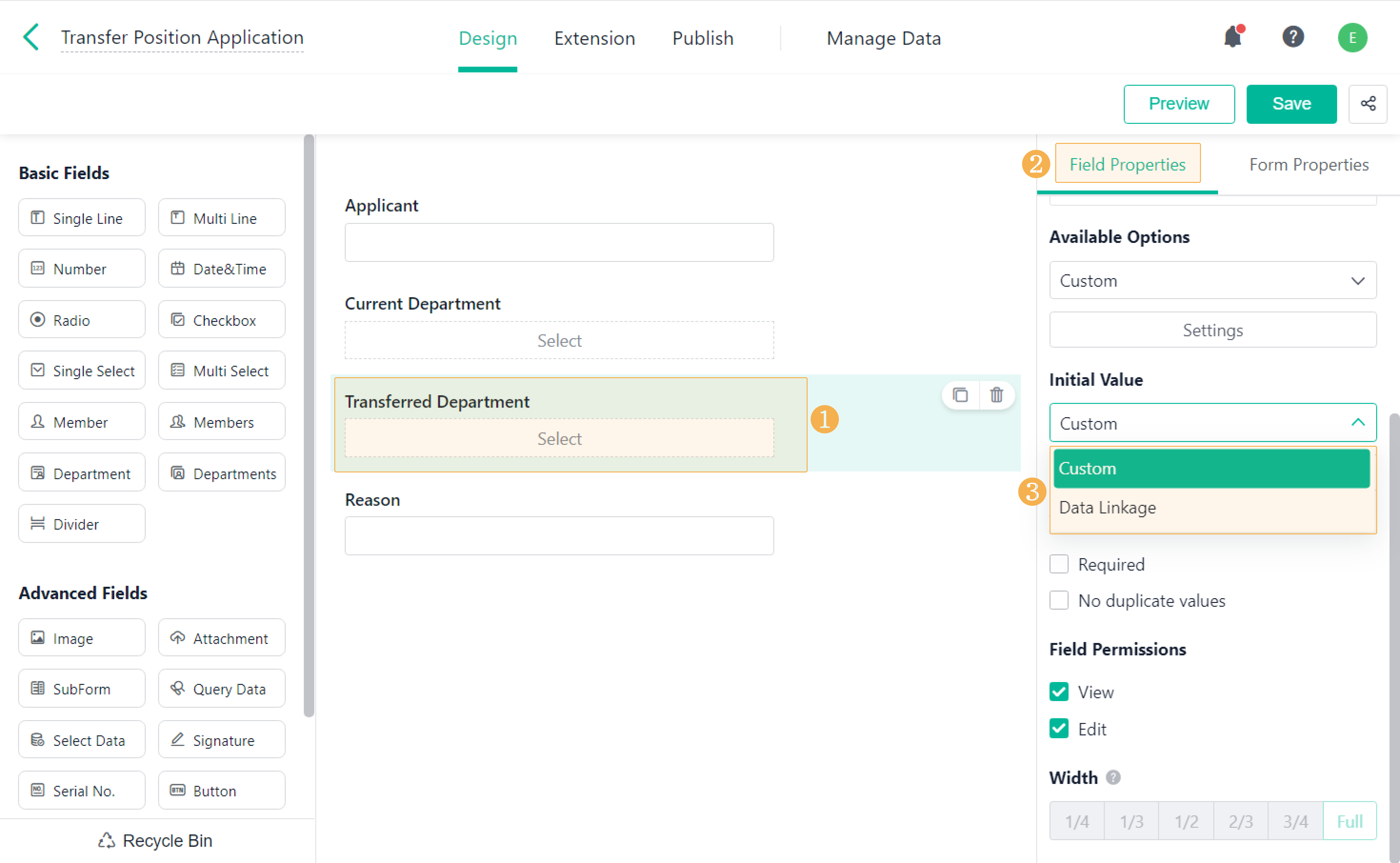The image size is (1400, 863).
Task: Open the help question mark icon
Action: click(x=1293, y=38)
